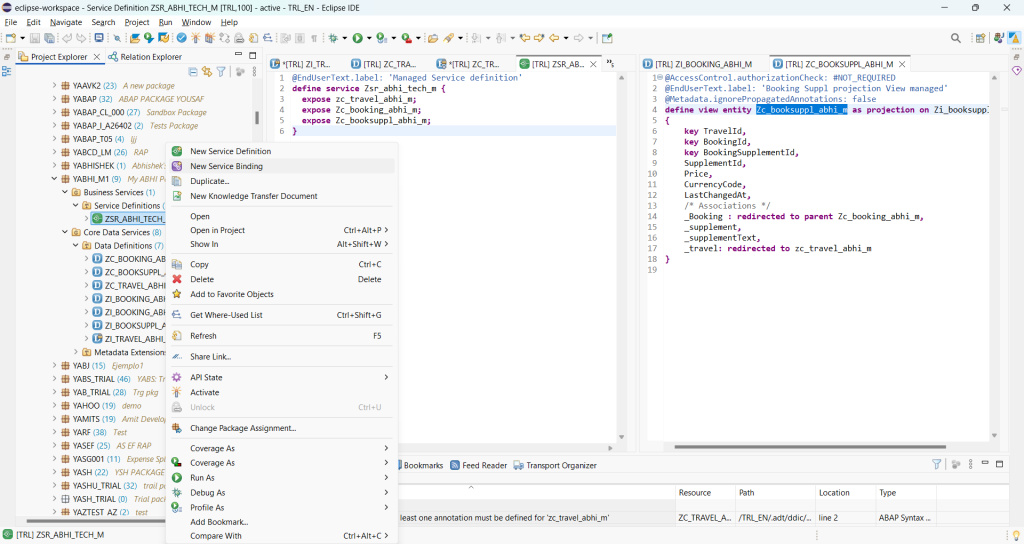Switch to the ZC_TRA... editor tab
Image resolution: width=1024 pixels, height=544 pixels.
coord(383,64)
